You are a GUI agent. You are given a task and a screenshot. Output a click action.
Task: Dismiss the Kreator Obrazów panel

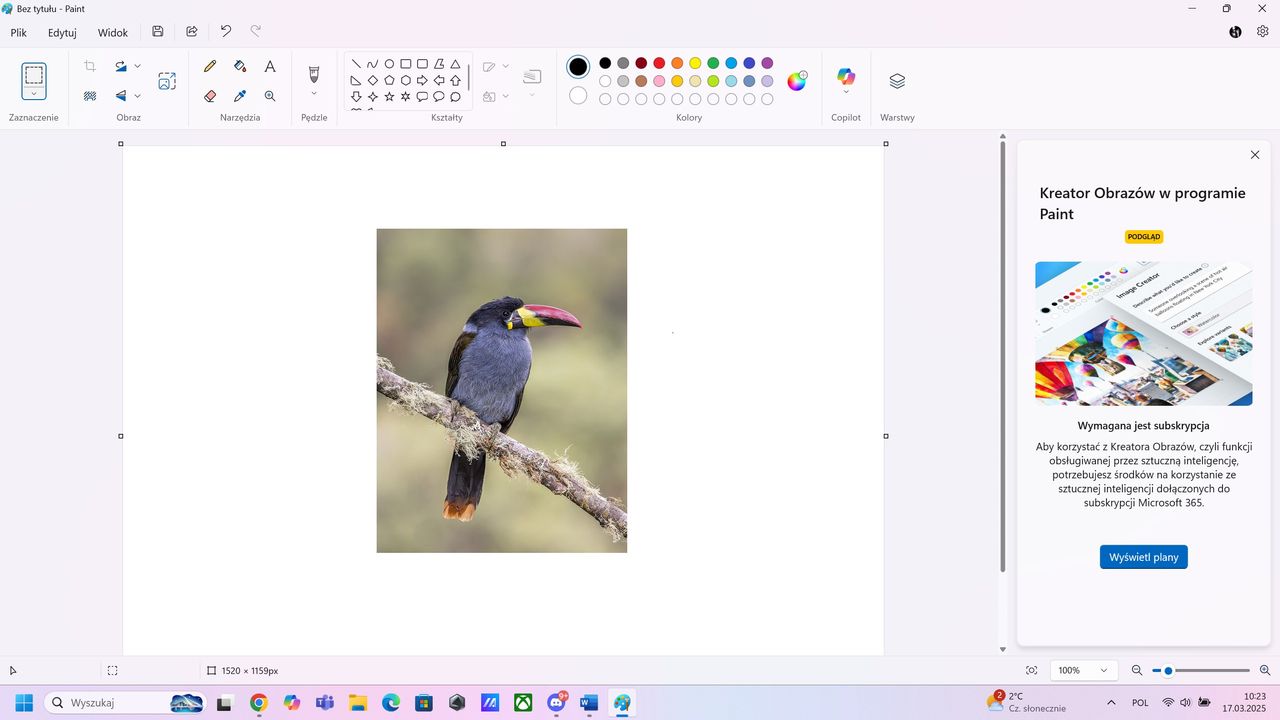click(1254, 155)
